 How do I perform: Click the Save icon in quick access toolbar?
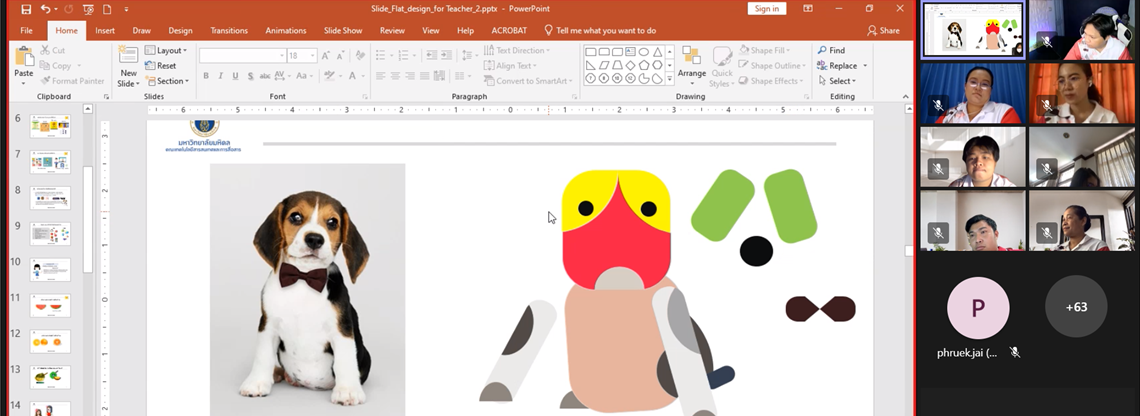25,9
